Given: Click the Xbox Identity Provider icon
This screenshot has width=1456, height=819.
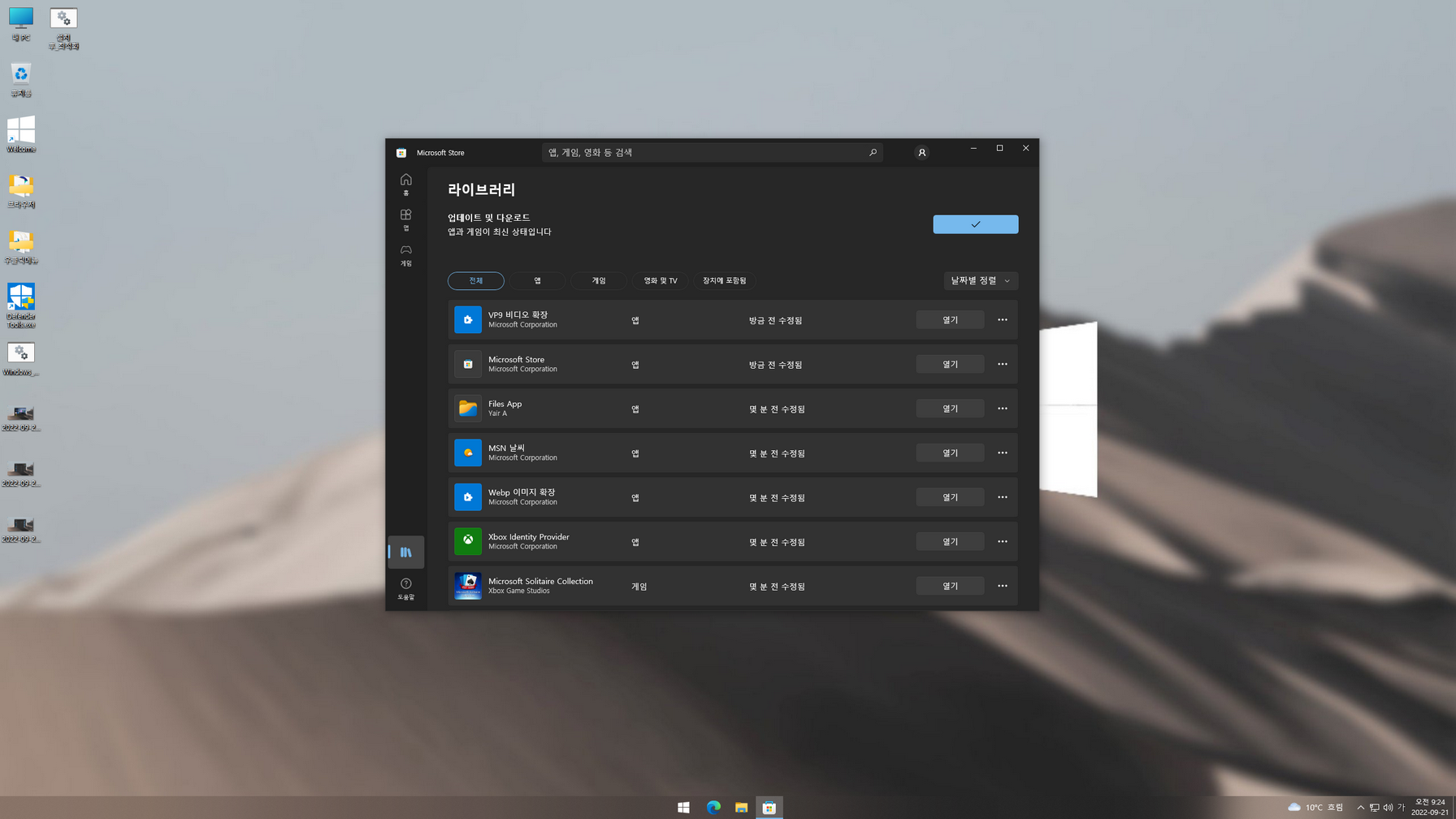Looking at the screenshot, I should click(468, 541).
